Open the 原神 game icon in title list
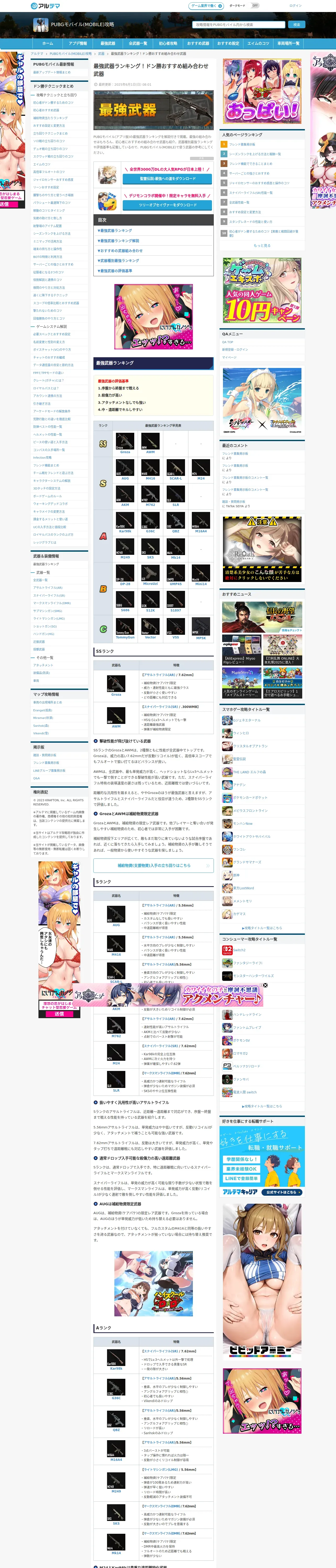 [227, 875]
